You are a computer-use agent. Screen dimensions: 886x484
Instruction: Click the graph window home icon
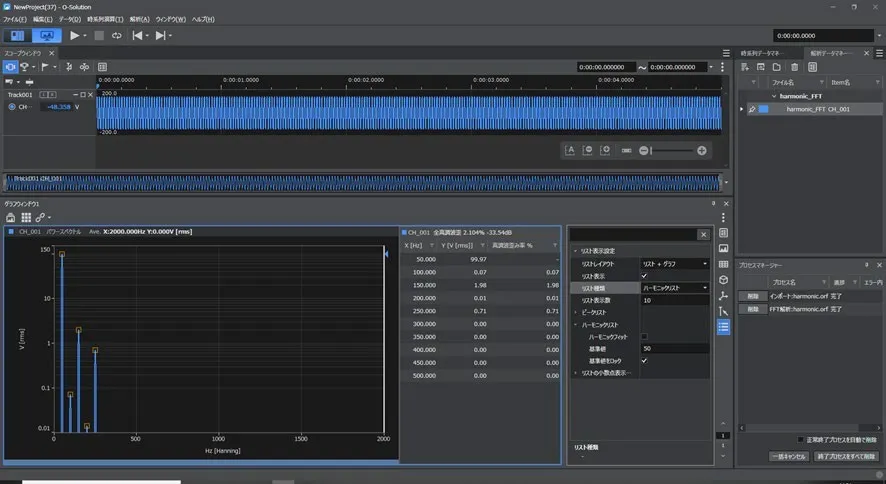coord(10,217)
